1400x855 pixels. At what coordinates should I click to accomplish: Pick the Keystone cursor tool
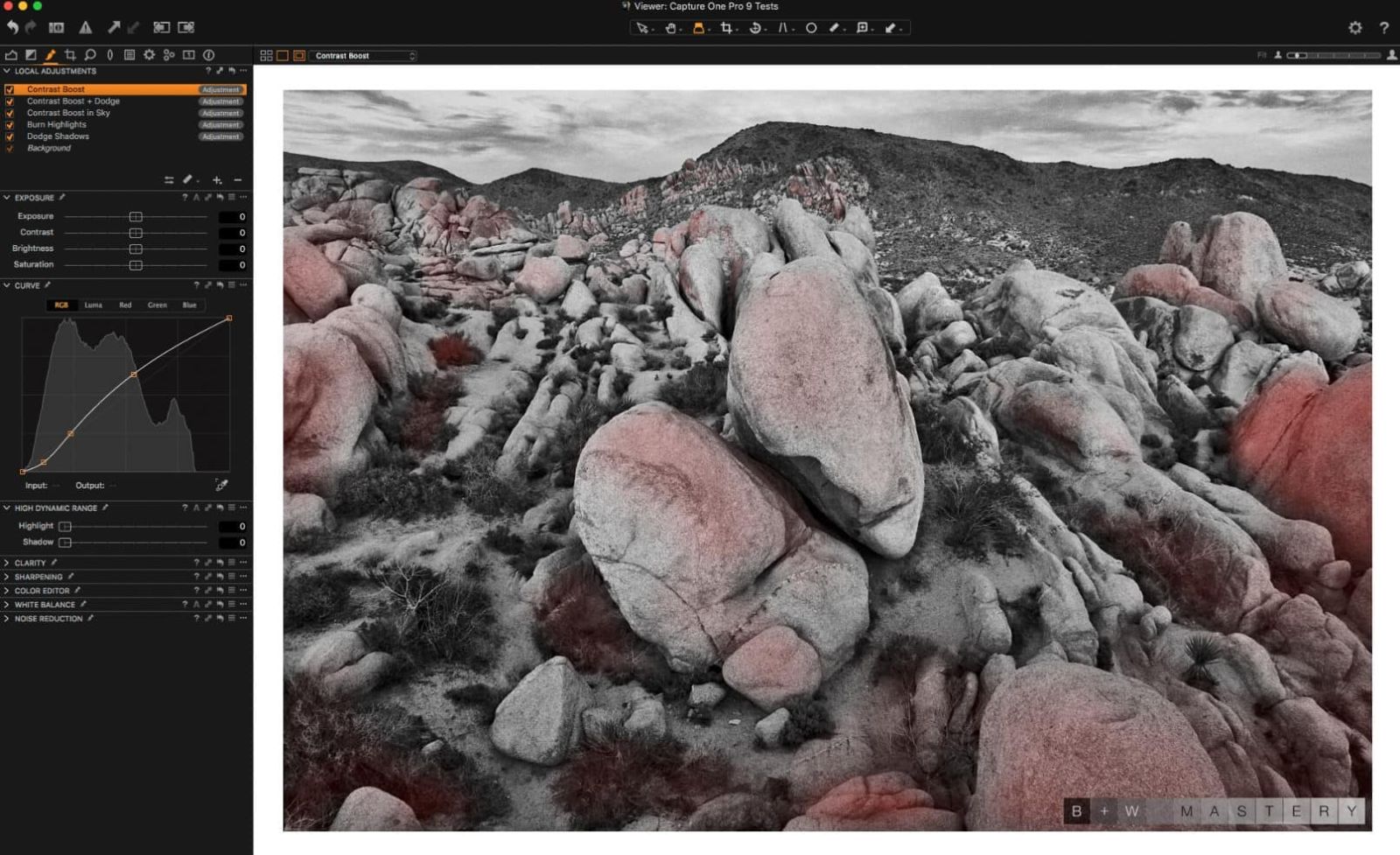tap(782, 28)
